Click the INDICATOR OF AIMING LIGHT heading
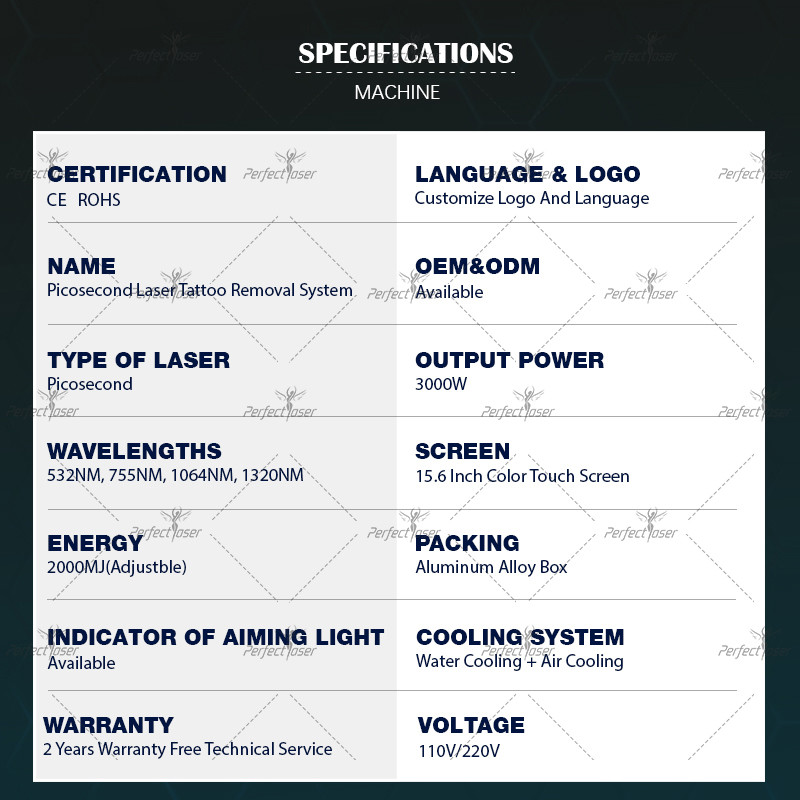Viewport: 800px width, 800px height. tap(216, 637)
